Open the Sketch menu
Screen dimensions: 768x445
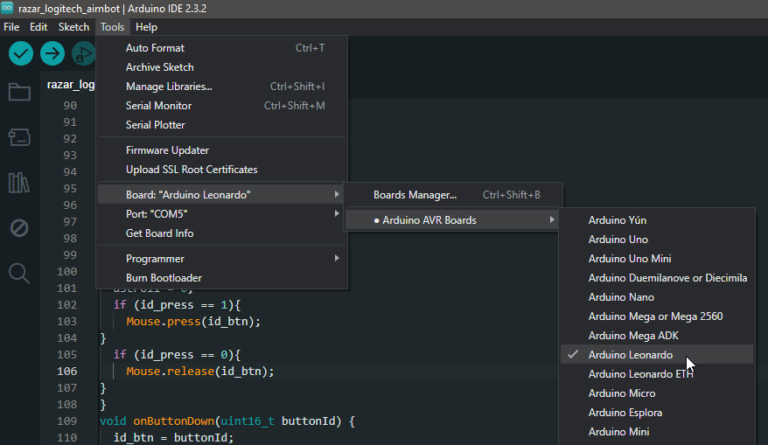pyautogui.click(x=73, y=27)
